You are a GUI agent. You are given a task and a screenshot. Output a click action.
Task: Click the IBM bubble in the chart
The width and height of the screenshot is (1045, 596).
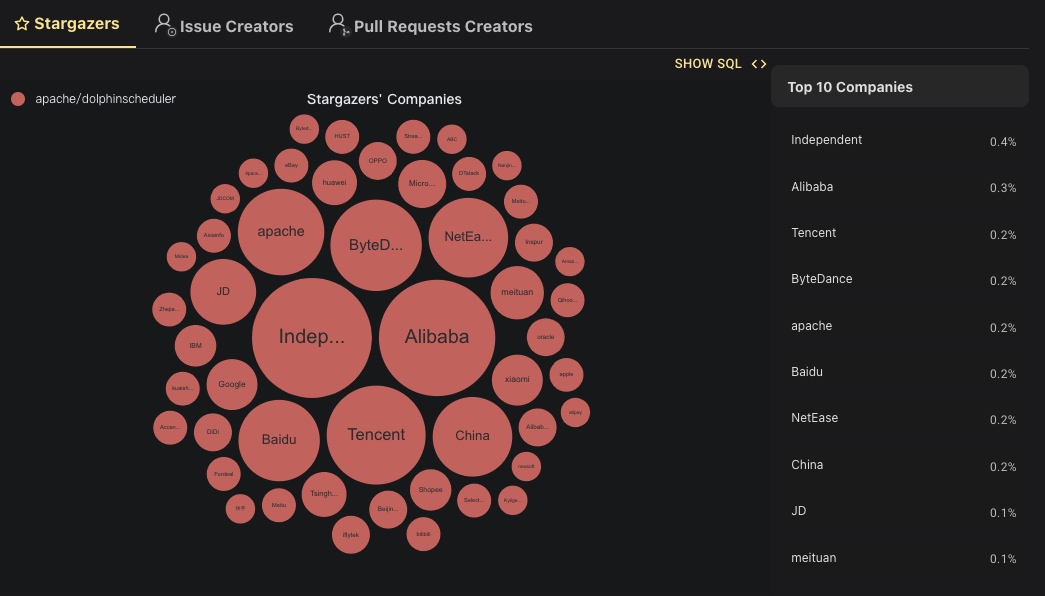[x=195, y=346]
